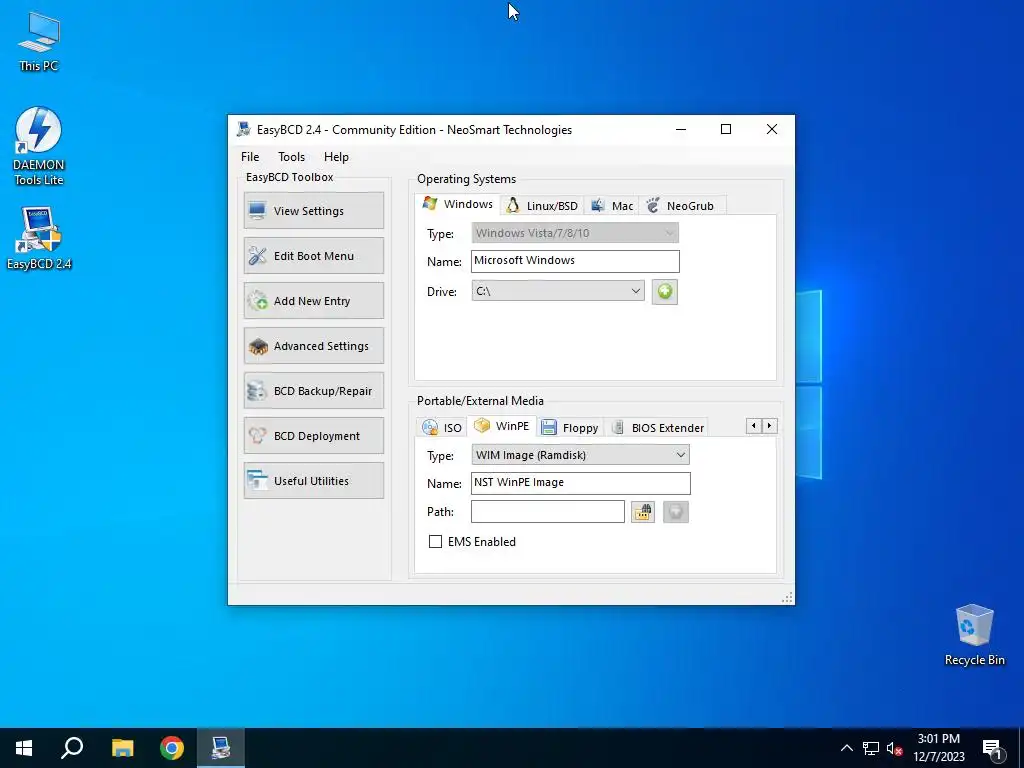Screen dimensions: 1024x768
Task: Open Edit Boot Menu section
Action: [x=313, y=255]
